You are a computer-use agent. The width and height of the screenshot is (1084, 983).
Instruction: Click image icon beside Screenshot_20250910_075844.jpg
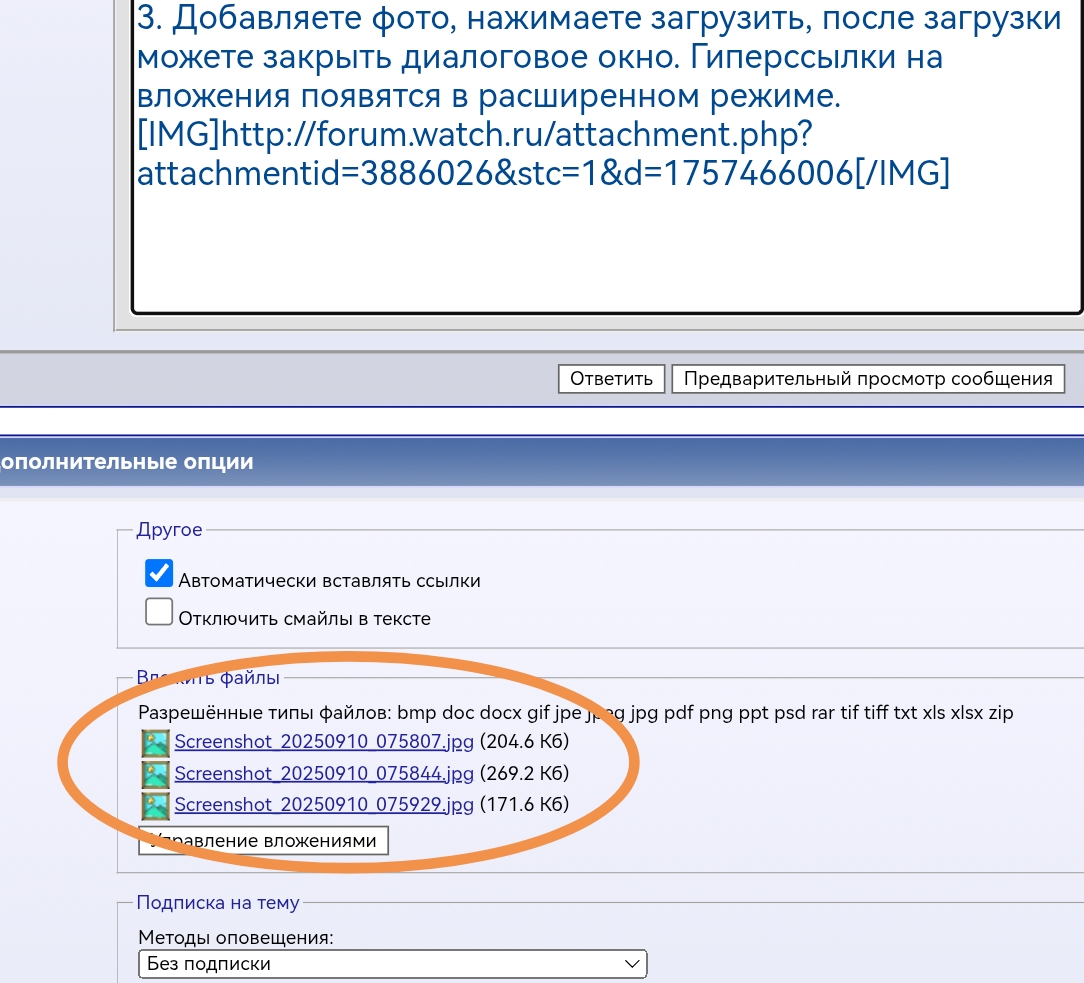155,773
